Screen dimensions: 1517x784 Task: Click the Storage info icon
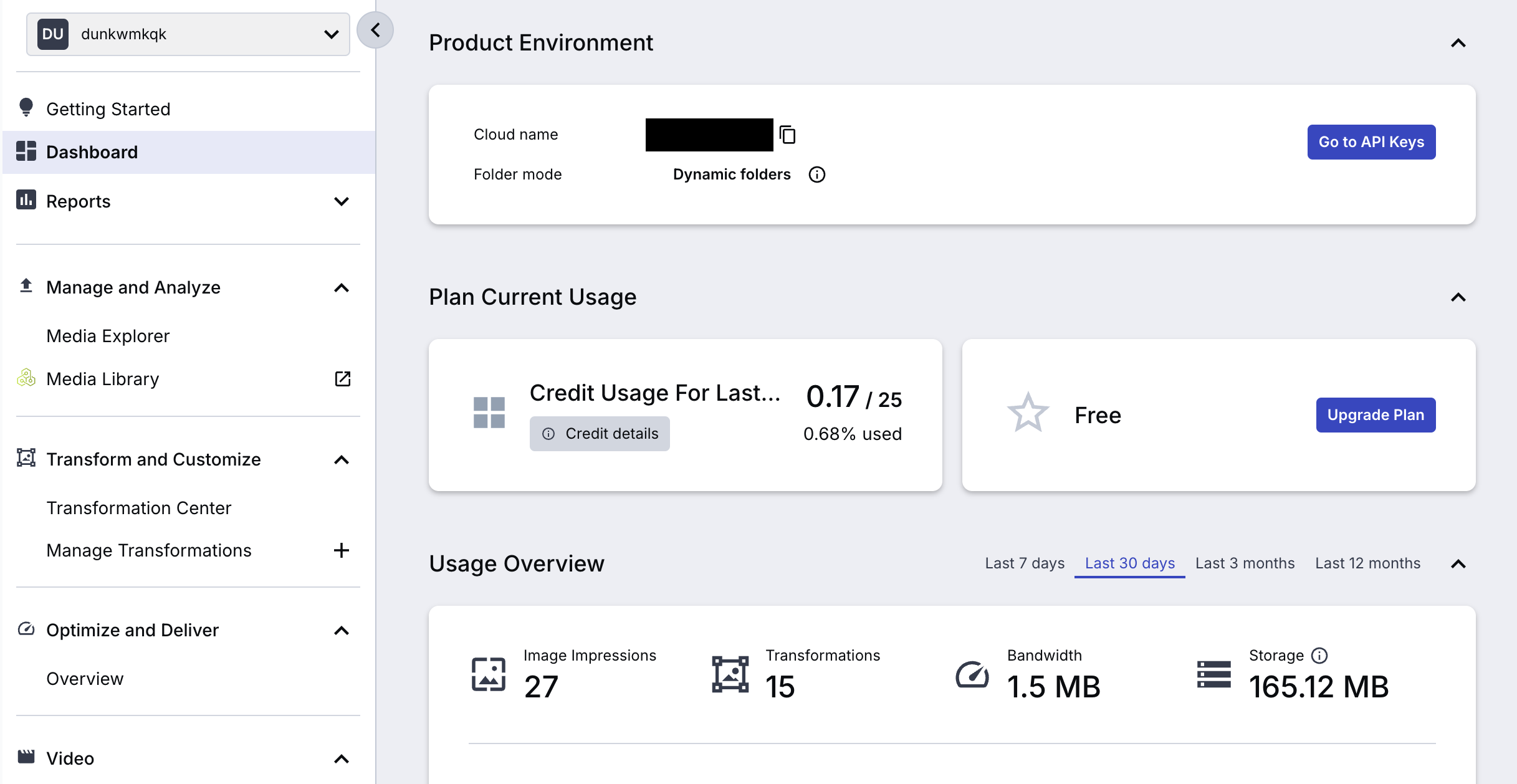[x=1319, y=656]
